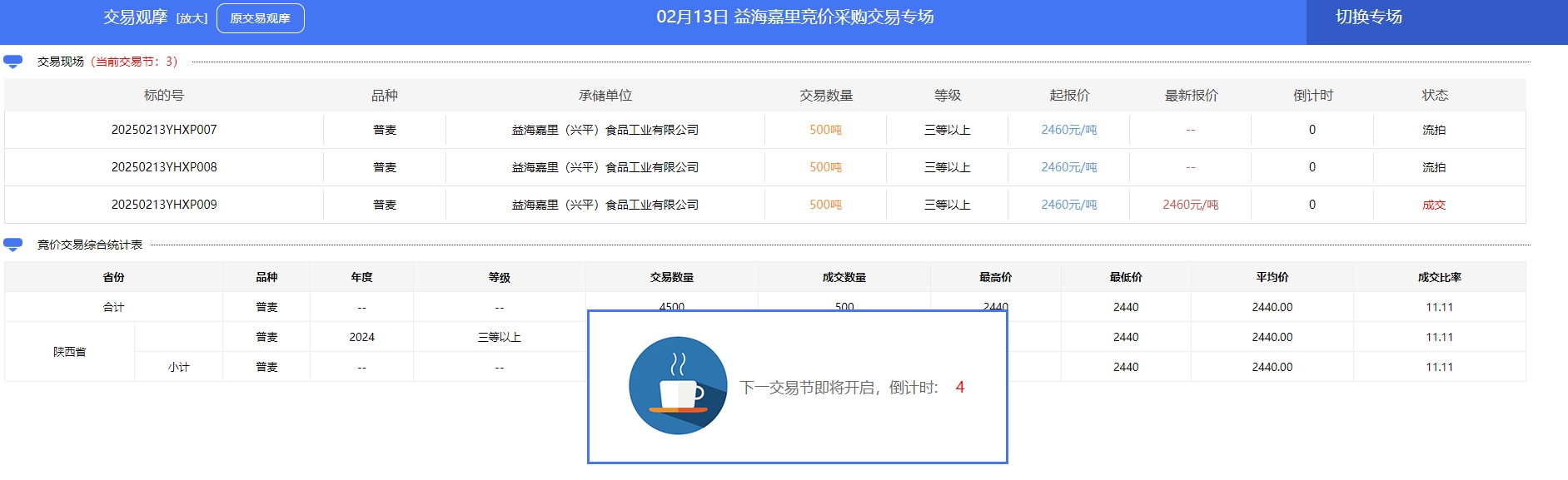Click the 合计 total row label
The width and height of the screenshot is (1568, 480).
coord(114,307)
